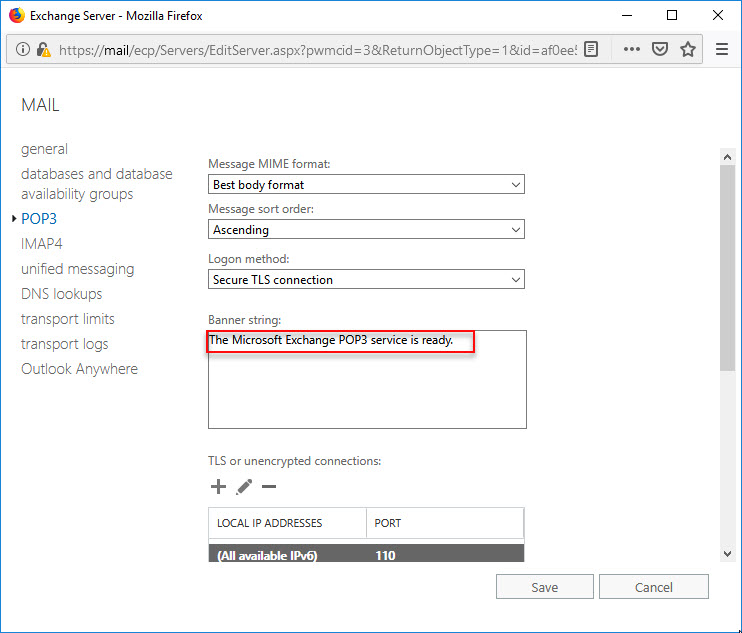Open the transport limits section
742x633 pixels.
(68, 319)
